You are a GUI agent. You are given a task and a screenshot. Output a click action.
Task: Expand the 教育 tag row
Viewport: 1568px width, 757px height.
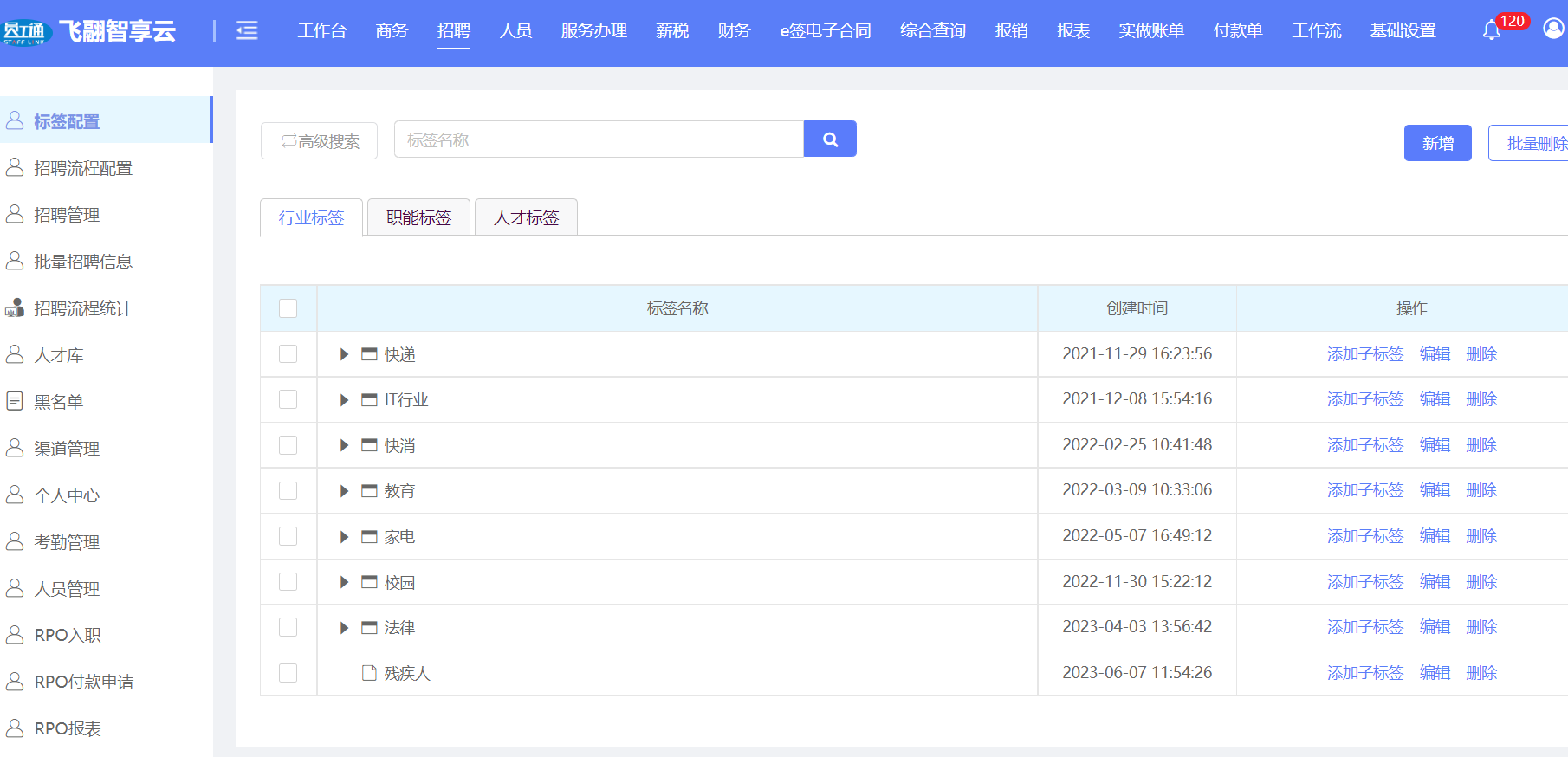344,491
